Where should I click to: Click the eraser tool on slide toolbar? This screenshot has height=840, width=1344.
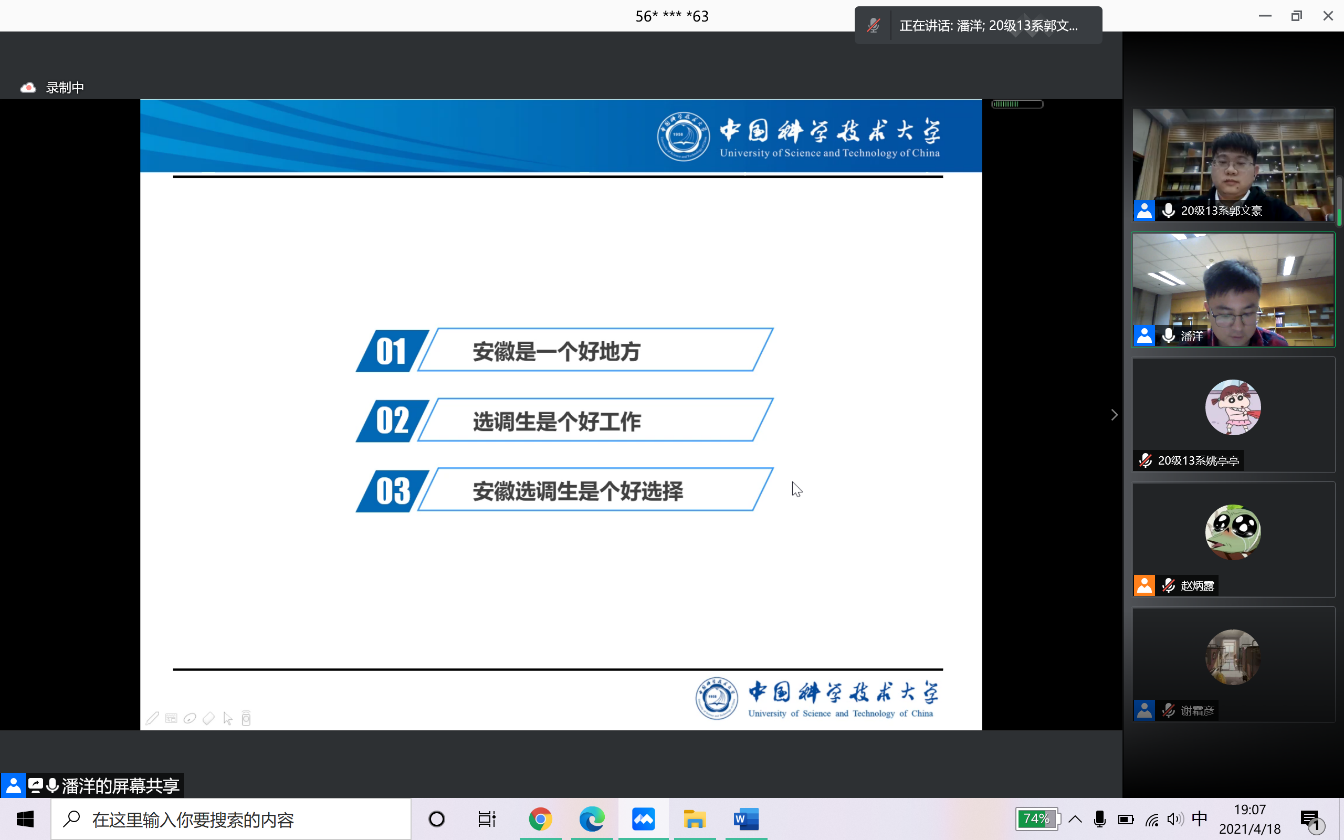(208, 718)
